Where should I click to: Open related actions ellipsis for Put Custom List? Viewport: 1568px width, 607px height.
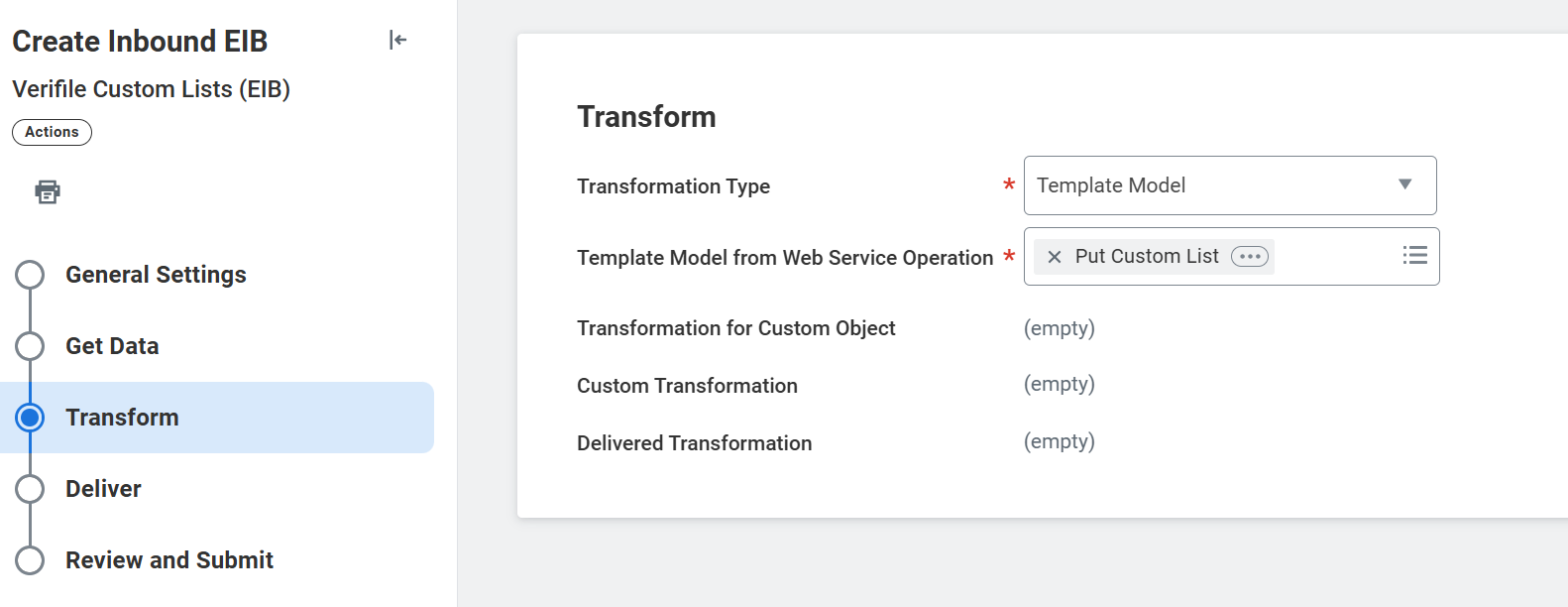pos(1249,257)
